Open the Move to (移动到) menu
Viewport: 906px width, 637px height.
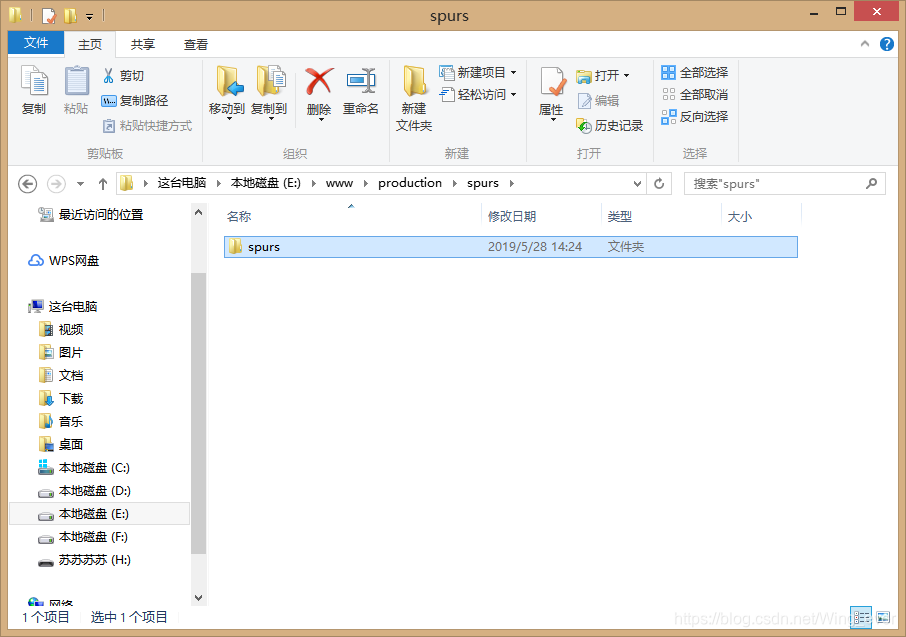click(227, 92)
